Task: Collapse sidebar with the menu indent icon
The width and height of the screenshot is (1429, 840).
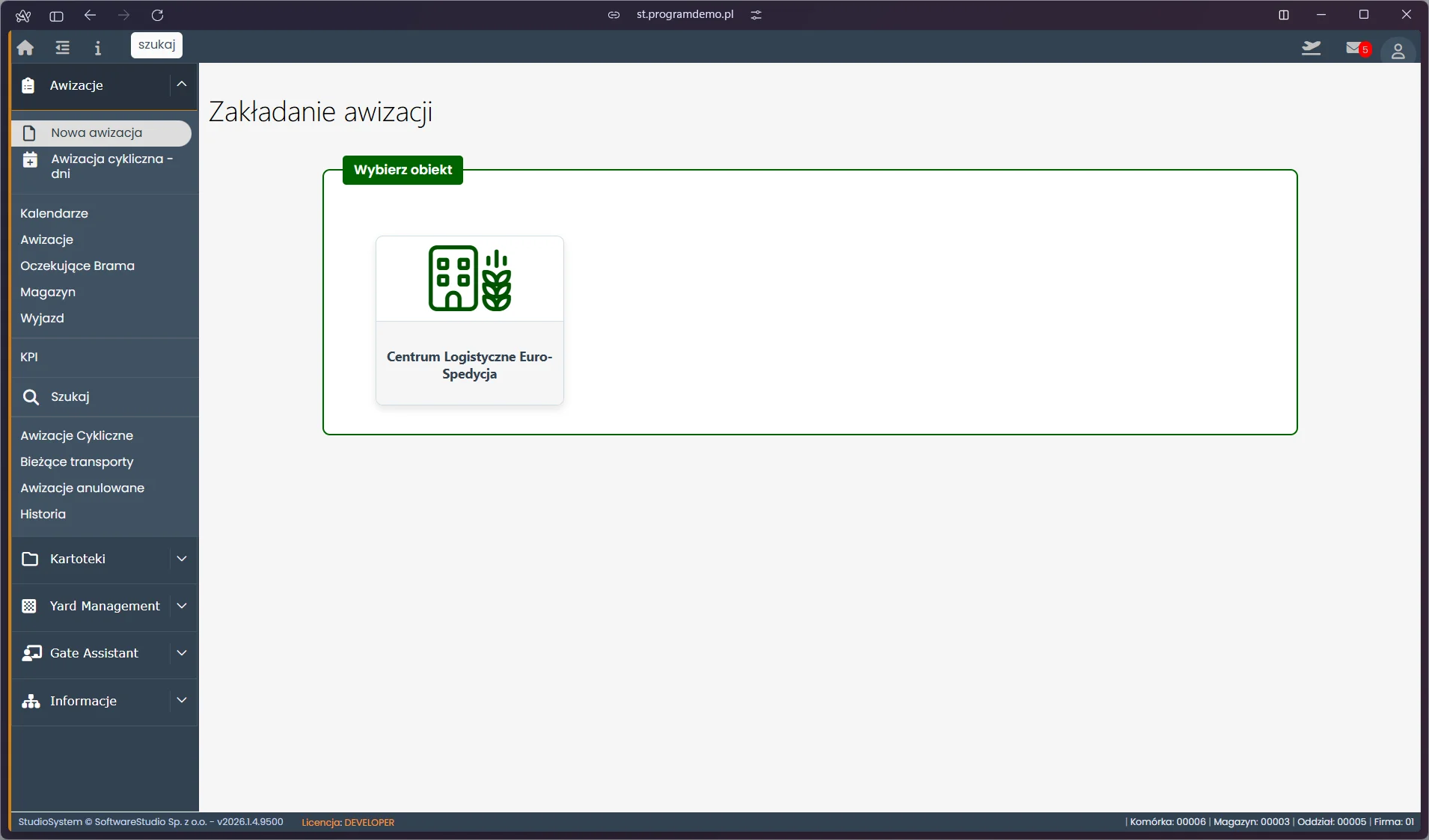Action: (x=62, y=48)
